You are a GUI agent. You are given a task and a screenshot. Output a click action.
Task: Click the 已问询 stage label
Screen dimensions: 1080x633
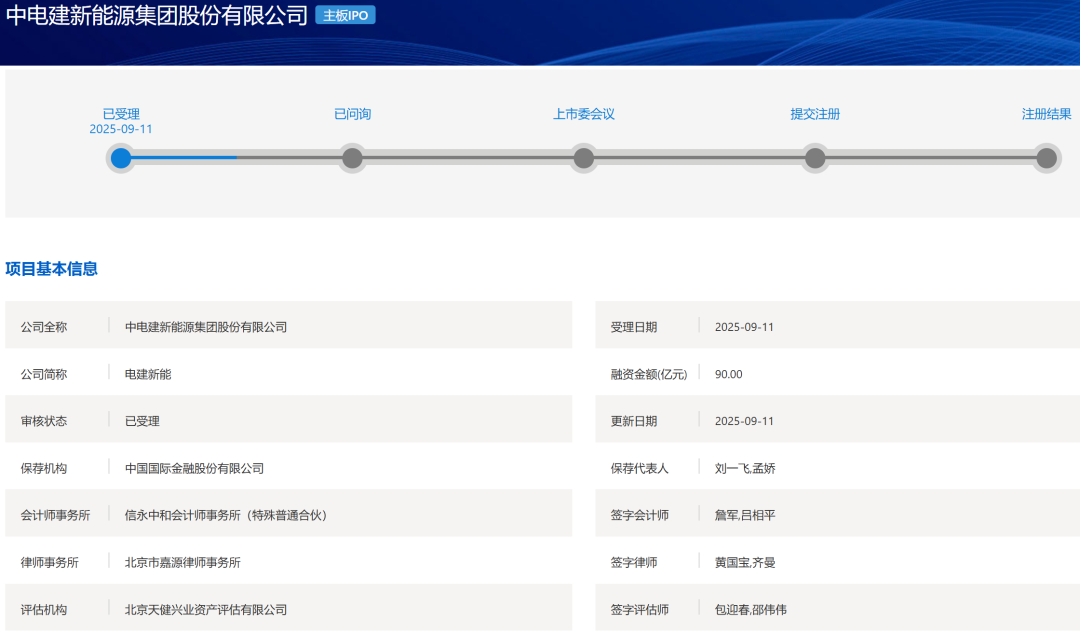352,114
